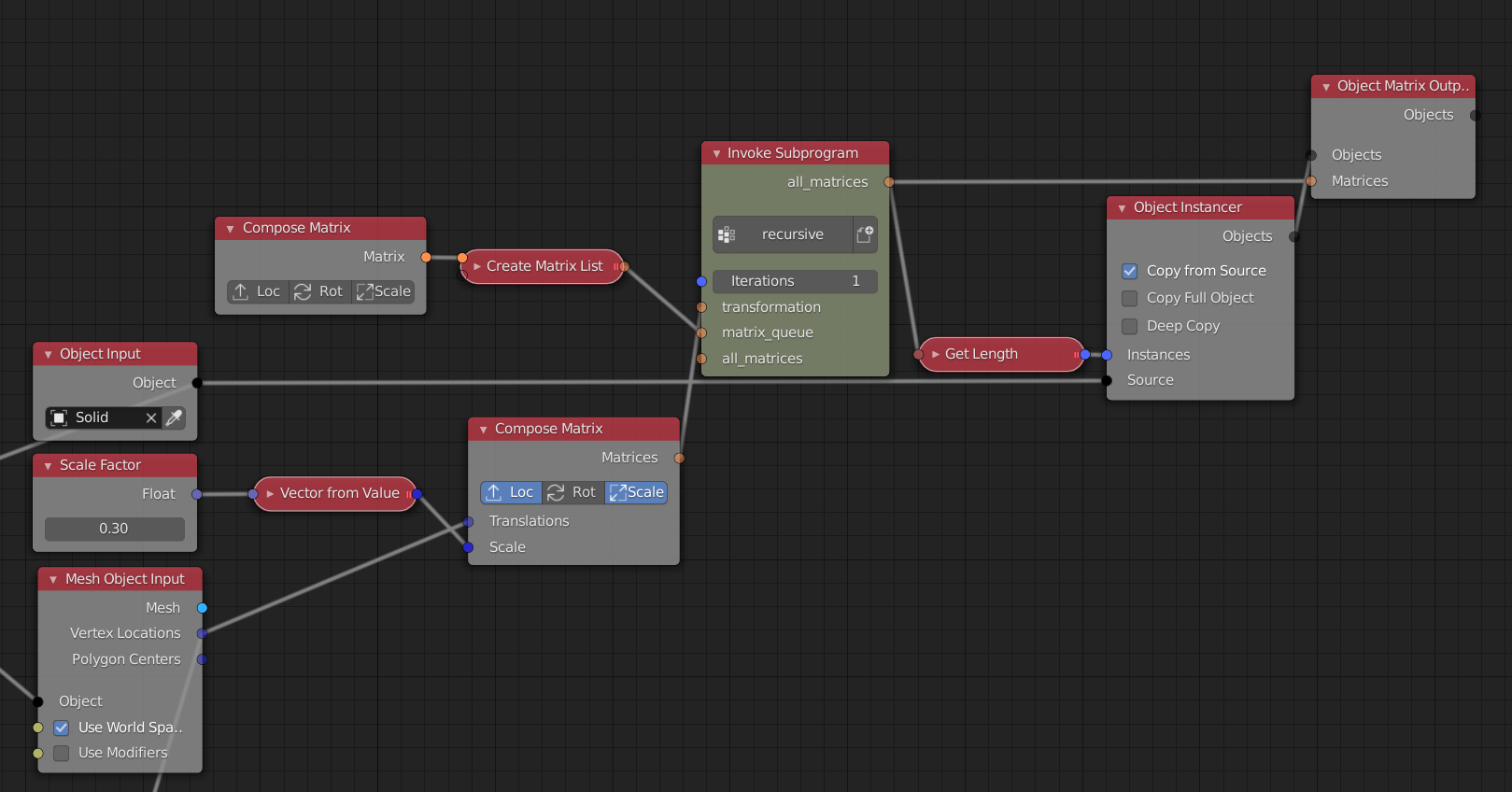Toggle Copy Full Object checkbox
Viewport: 1512px width, 792px height.
click(1130, 298)
